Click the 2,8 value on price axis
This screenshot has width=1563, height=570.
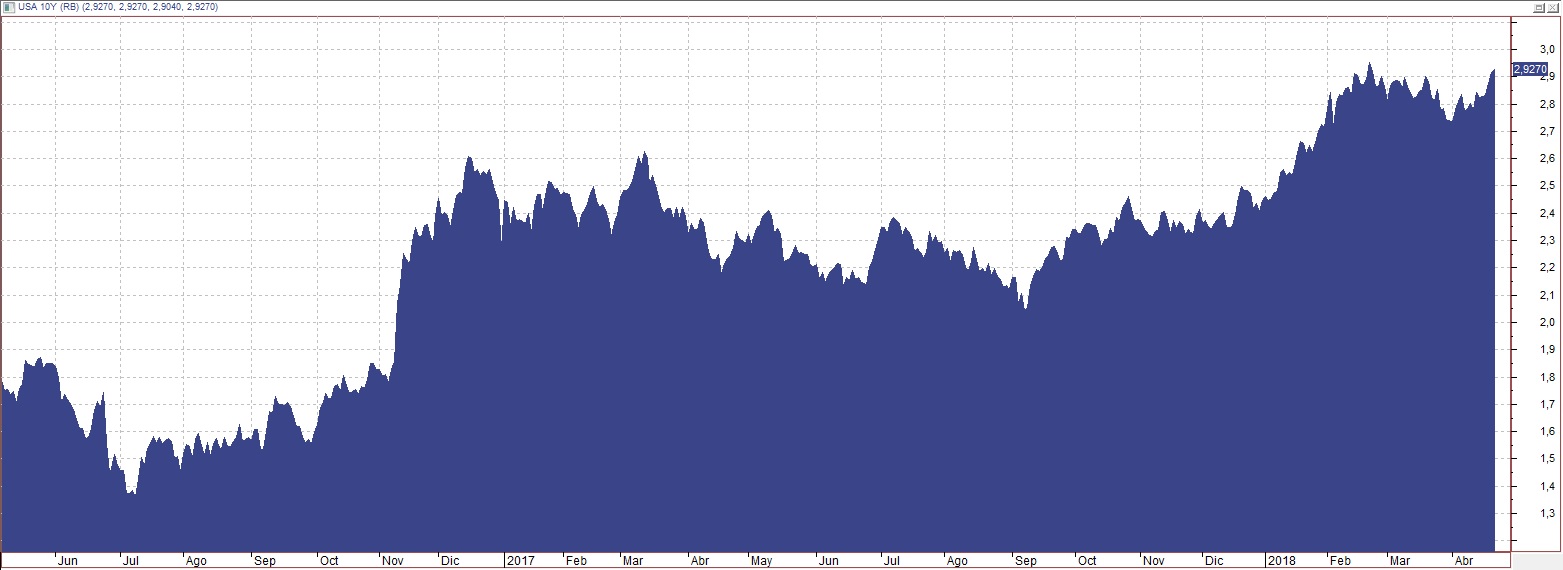(x=1546, y=104)
